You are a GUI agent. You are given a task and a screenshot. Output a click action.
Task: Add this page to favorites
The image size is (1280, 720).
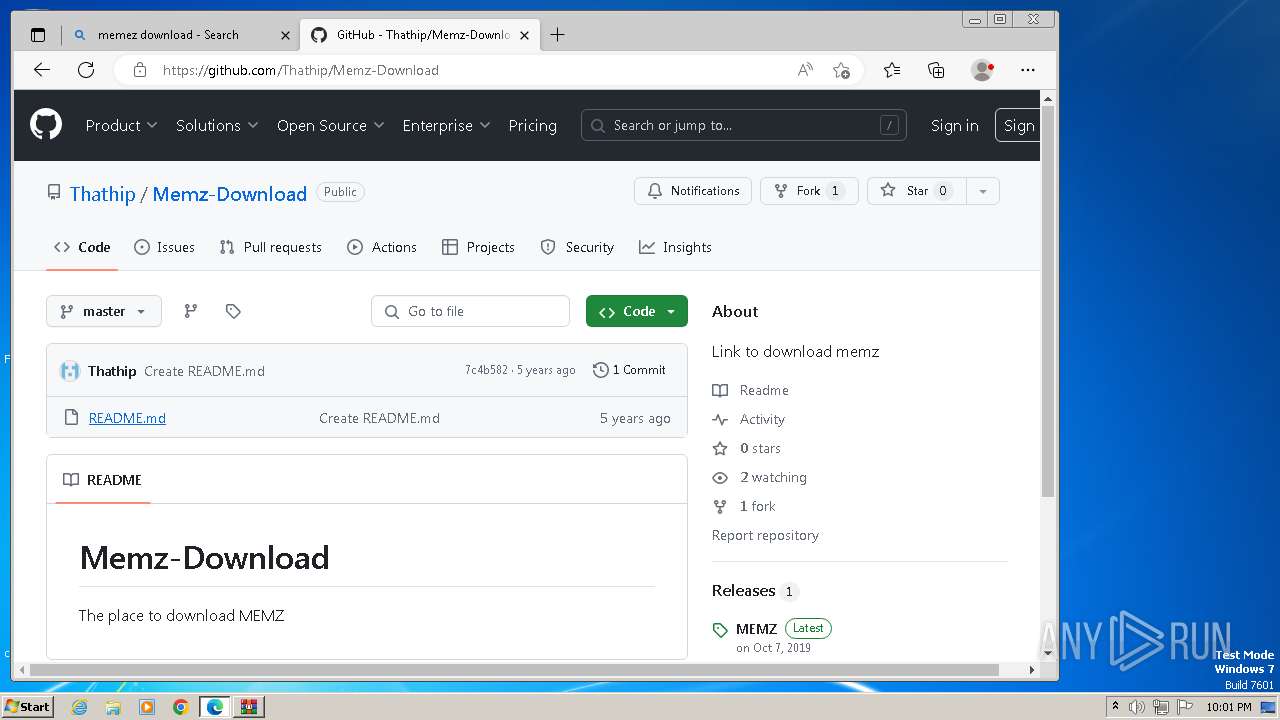841,70
